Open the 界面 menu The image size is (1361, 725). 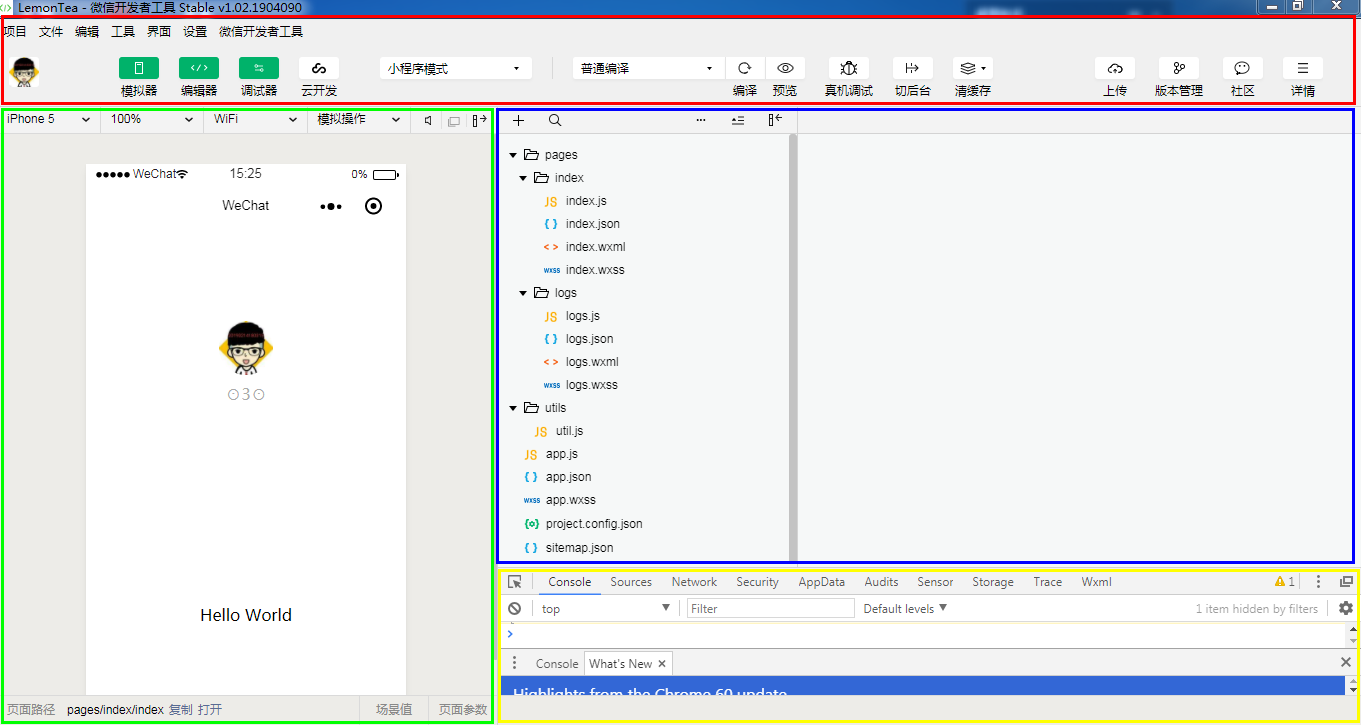[x=159, y=31]
